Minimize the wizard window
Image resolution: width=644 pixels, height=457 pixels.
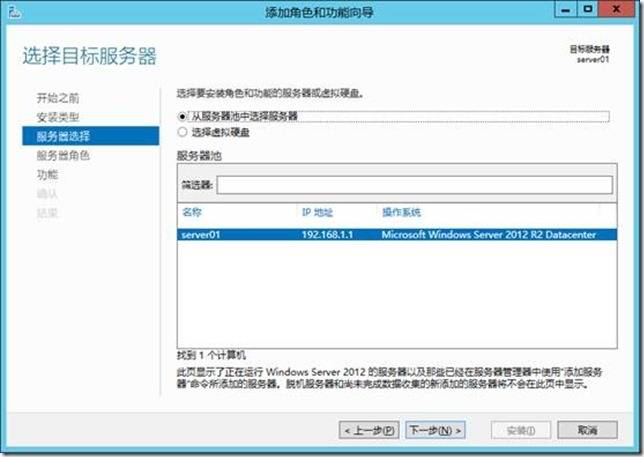pos(566,9)
